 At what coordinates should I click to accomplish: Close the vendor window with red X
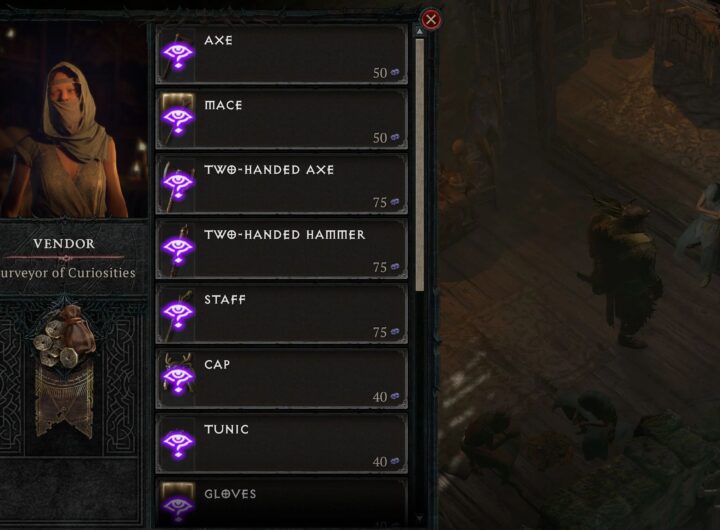[x=431, y=19]
